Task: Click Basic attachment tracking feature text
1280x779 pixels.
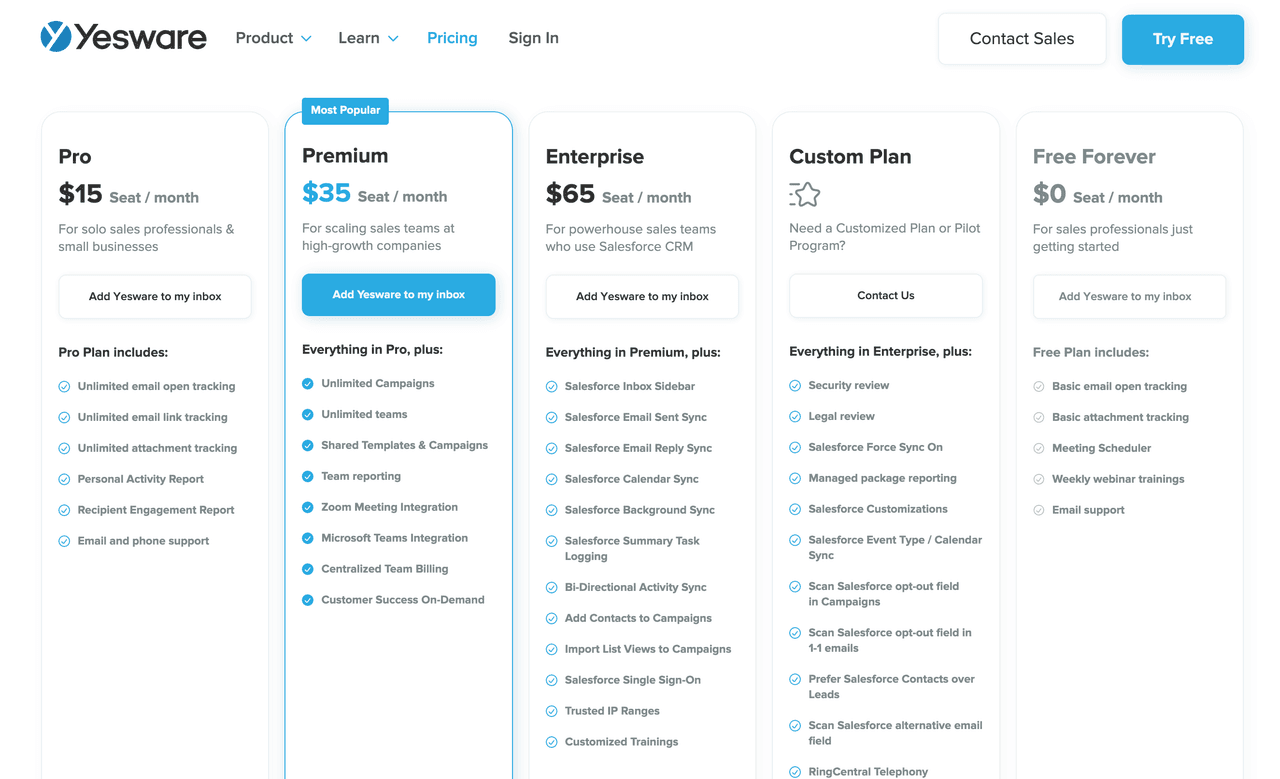Action: [1120, 417]
